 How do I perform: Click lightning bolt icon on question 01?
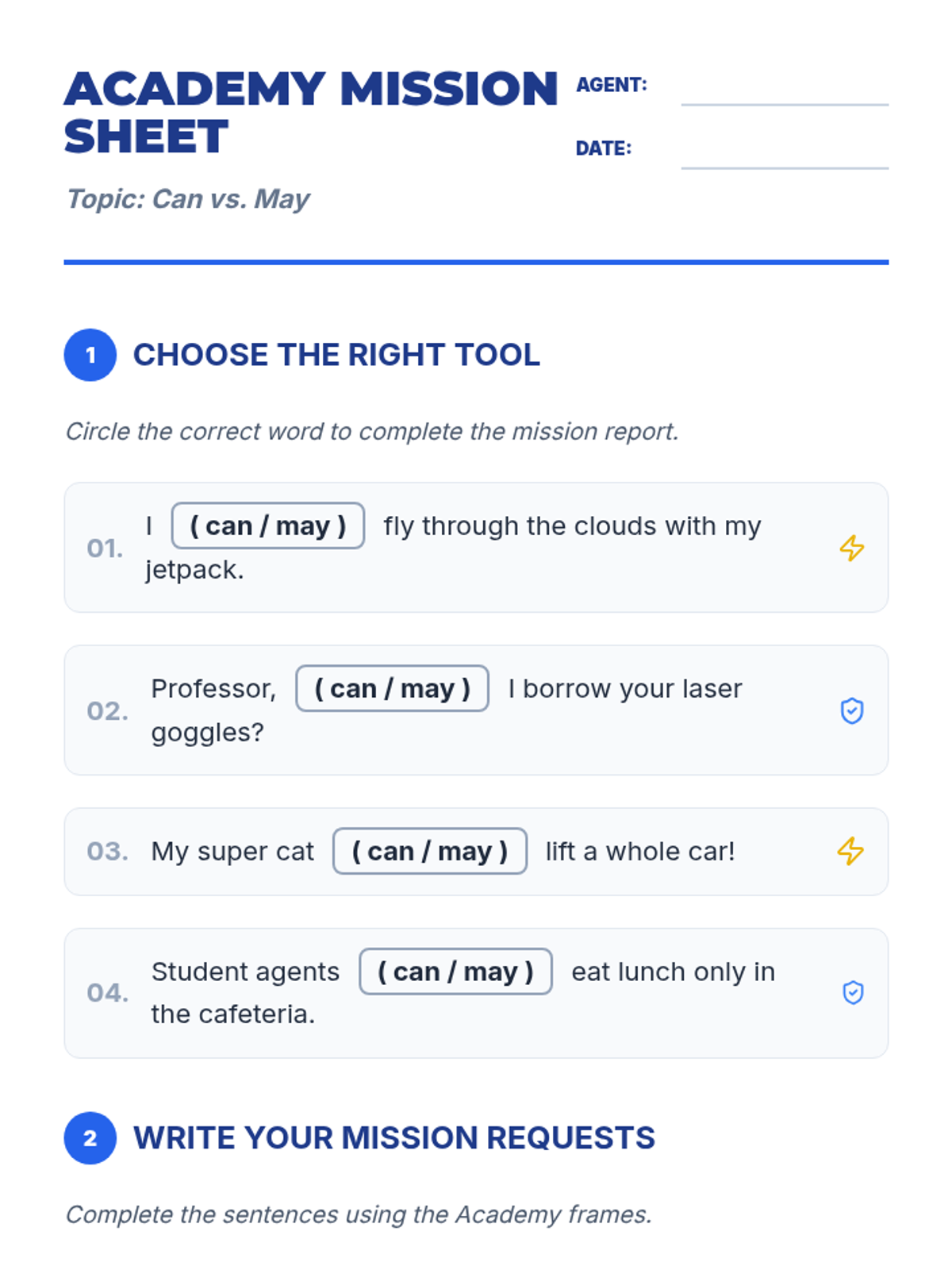click(852, 548)
